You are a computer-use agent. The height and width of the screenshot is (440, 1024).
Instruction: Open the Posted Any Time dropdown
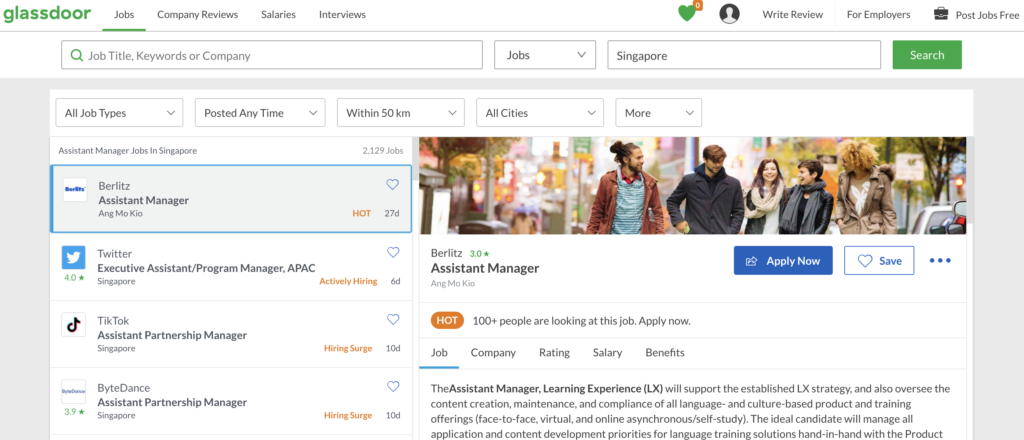[260, 112]
